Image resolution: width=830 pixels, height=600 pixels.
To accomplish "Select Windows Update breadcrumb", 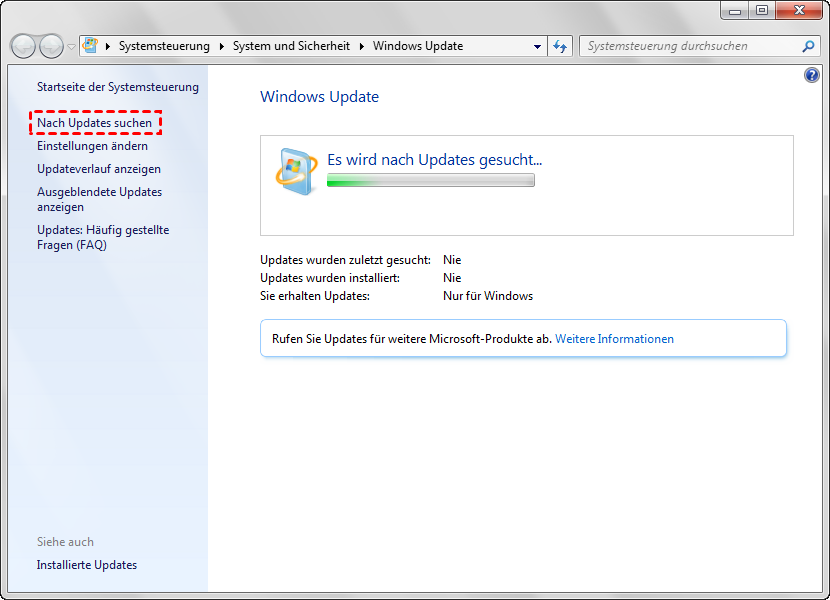I will [x=418, y=46].
